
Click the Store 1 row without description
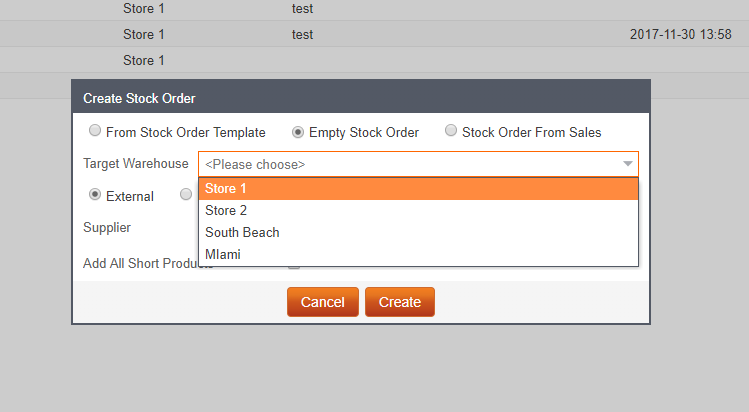click(374, 60)
